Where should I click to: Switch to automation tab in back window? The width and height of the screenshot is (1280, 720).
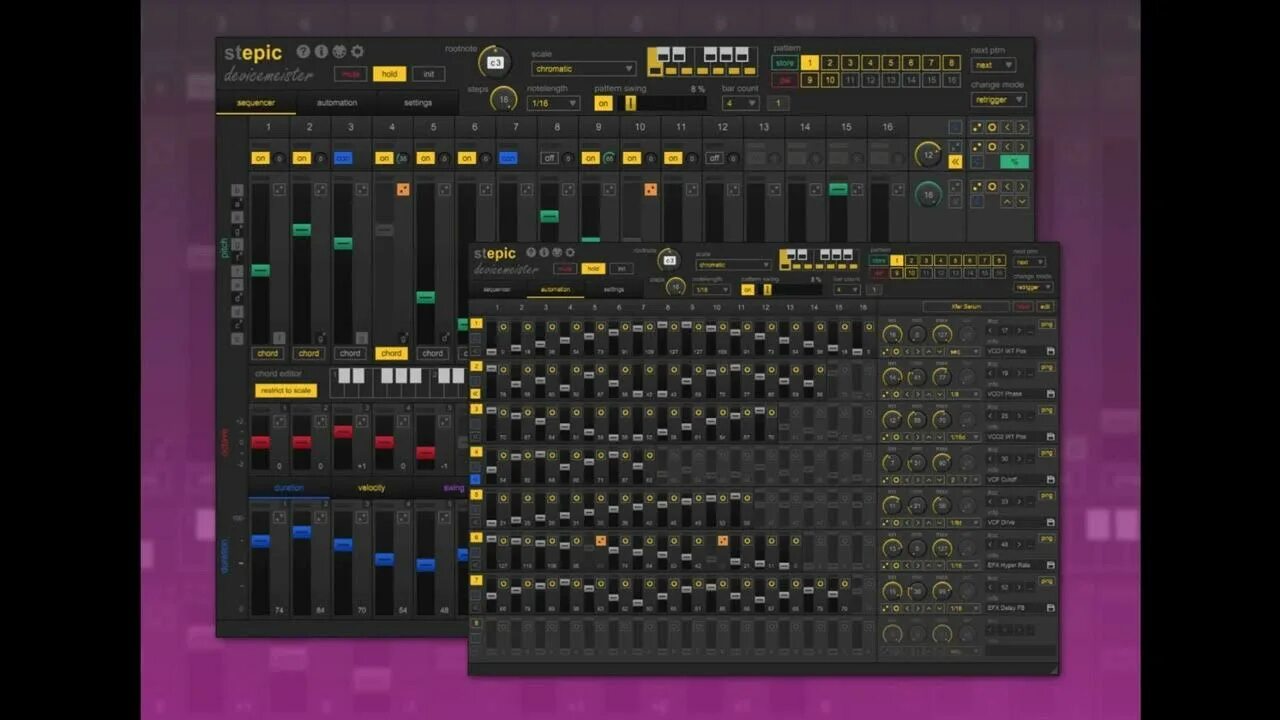point(337,103)
